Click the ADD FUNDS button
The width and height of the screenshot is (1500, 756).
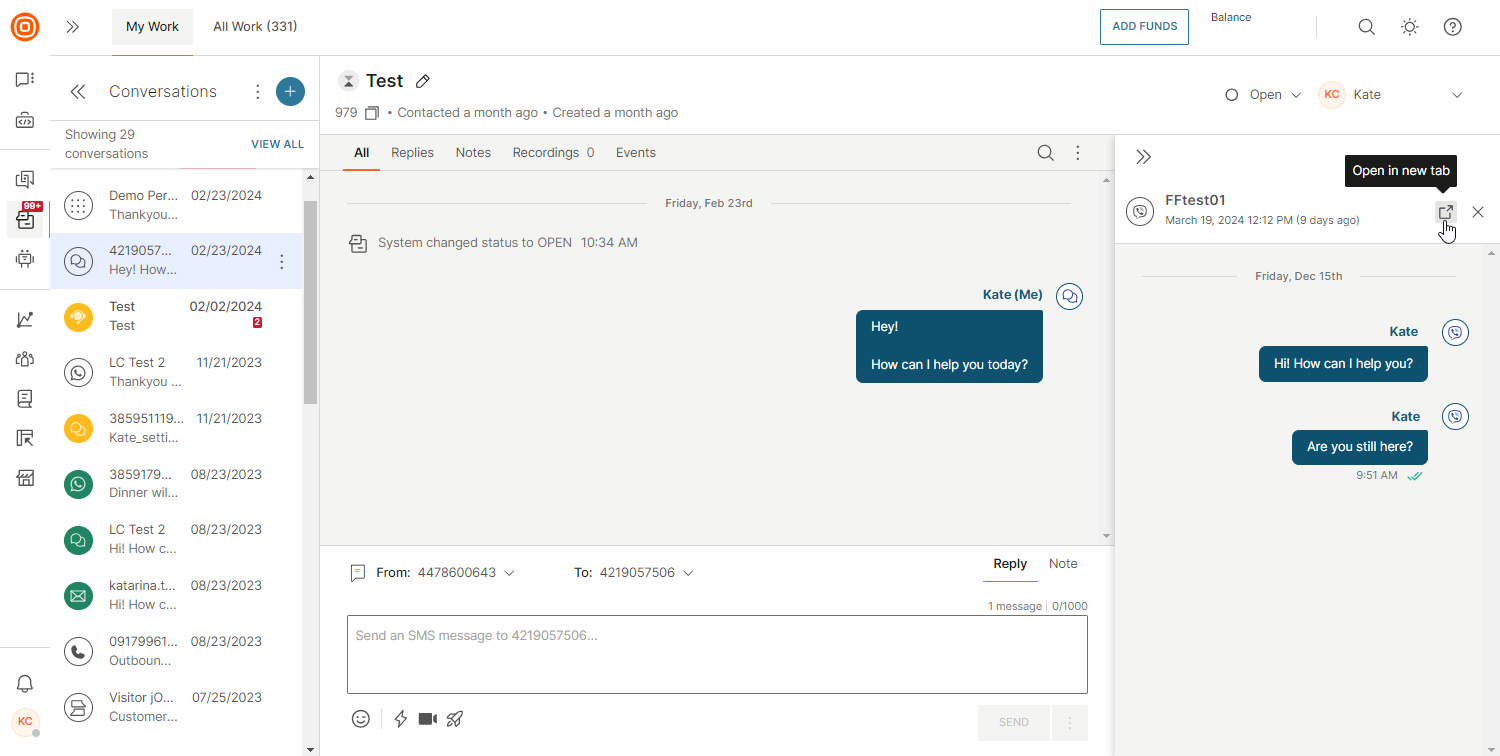click(x=1144, y=27)
